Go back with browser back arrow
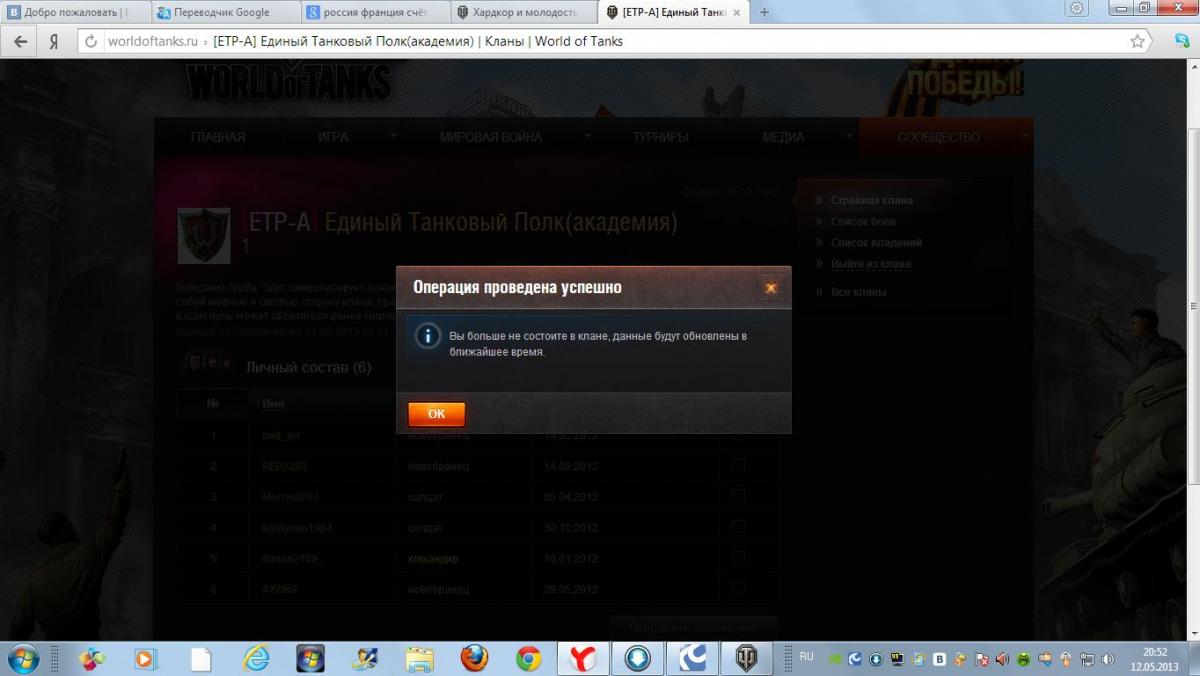The height and width of the screenshot is (676, 1200). click(x=20, y=41)
